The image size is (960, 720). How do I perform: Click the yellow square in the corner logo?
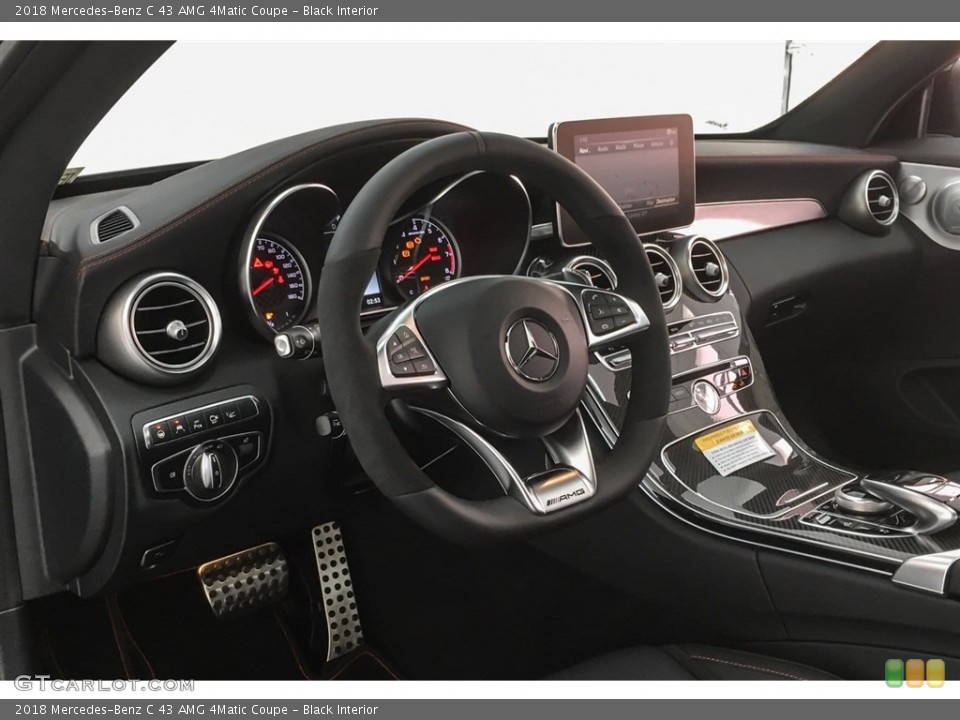[936, 673]
